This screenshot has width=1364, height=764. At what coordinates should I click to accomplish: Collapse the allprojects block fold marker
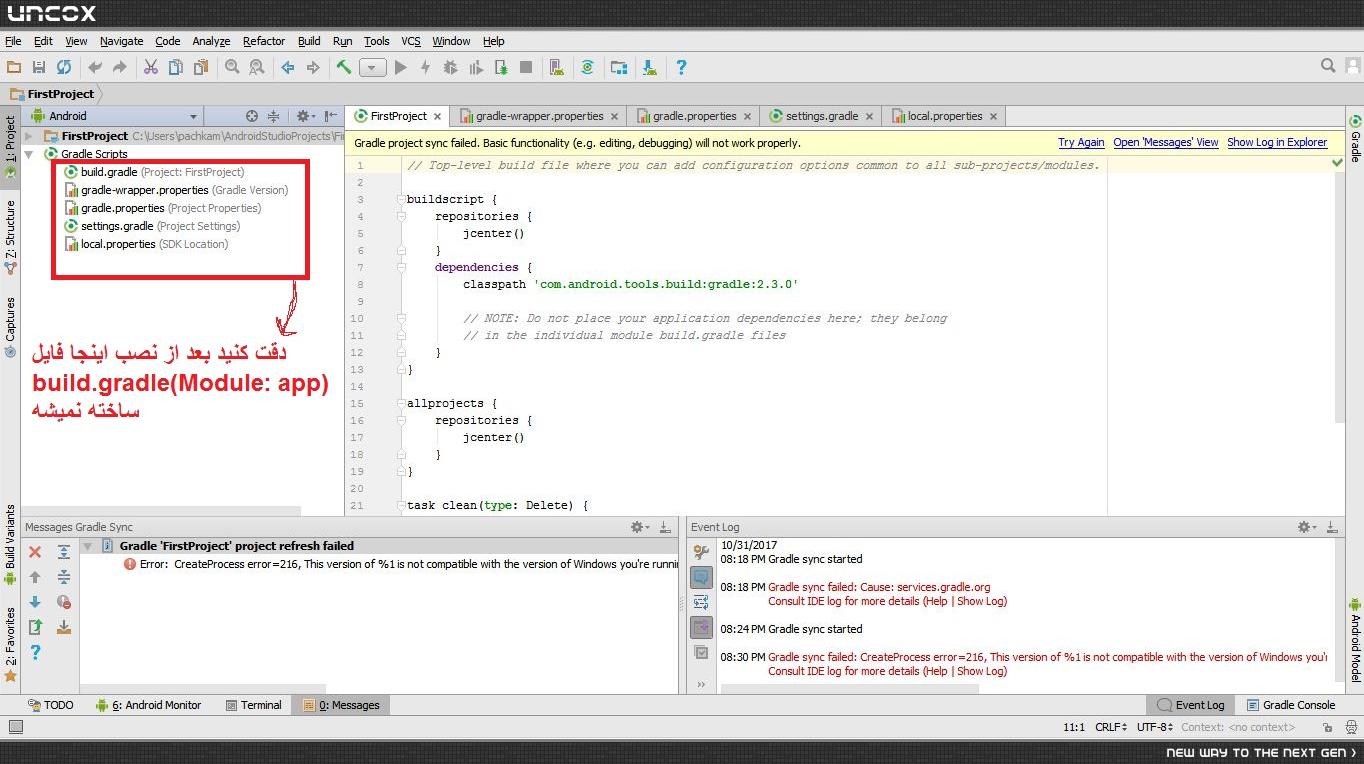click(400, 404)
